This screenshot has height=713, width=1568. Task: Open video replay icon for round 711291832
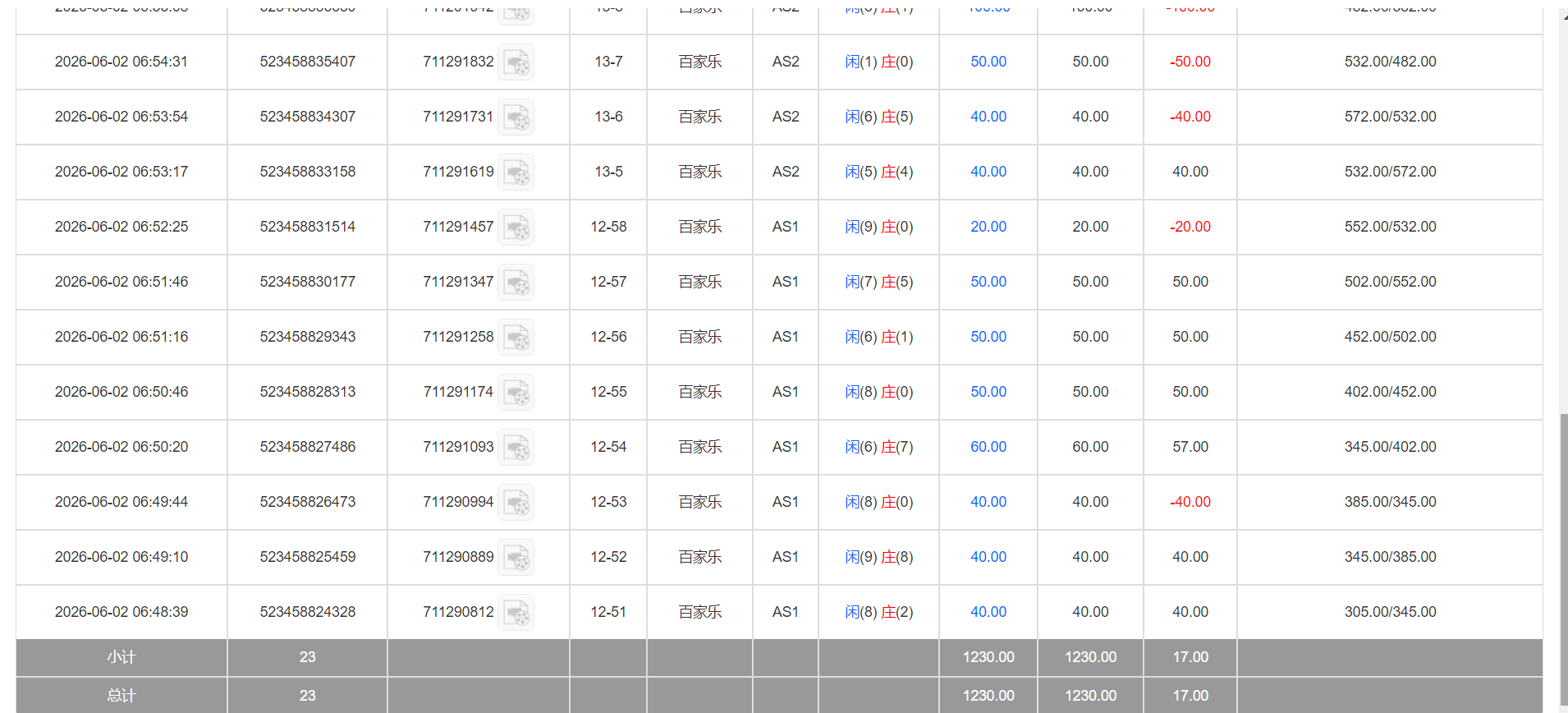click(516, 62)
